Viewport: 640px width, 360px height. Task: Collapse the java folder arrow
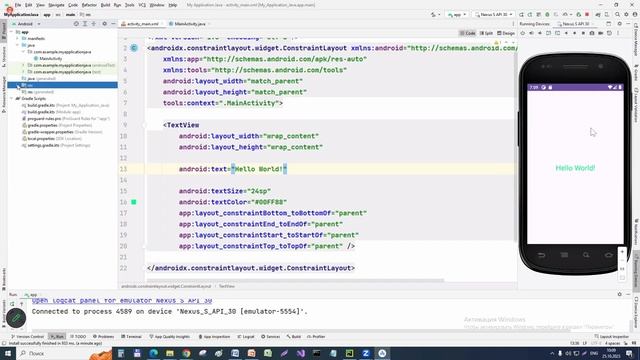coord(18,45)
